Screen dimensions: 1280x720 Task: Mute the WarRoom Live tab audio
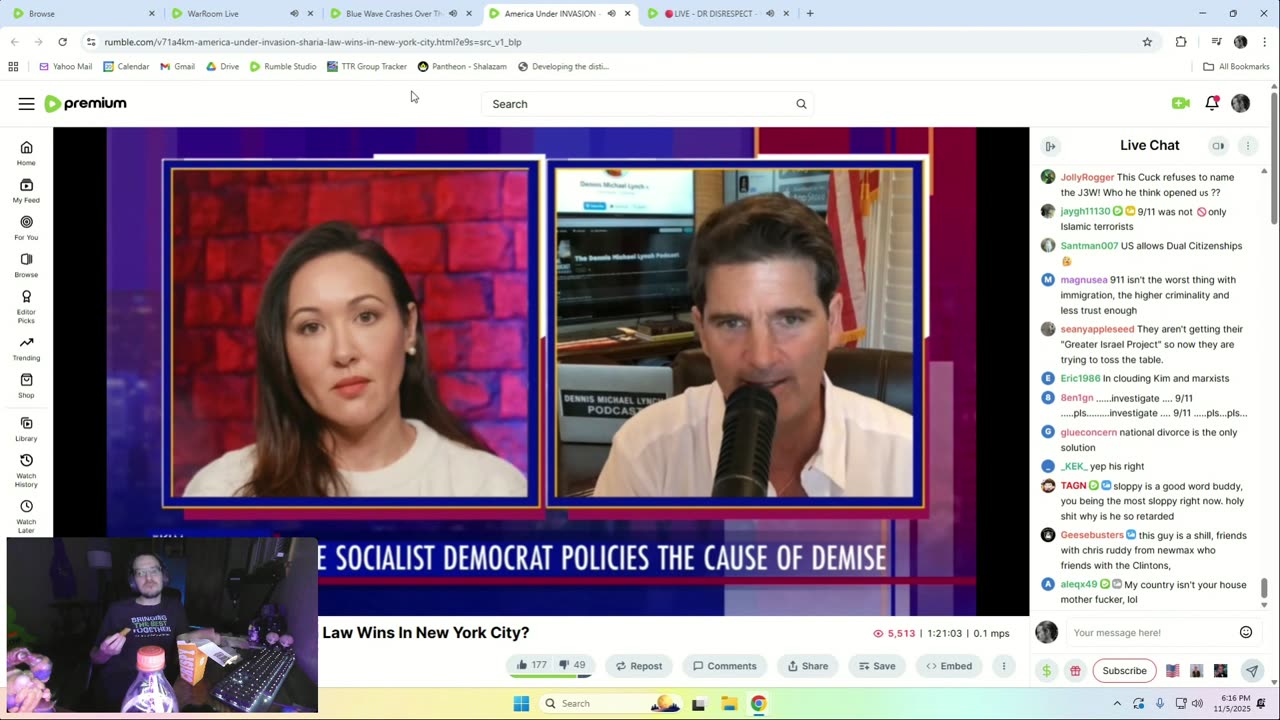pyautogui.click(x=294, y=14)
